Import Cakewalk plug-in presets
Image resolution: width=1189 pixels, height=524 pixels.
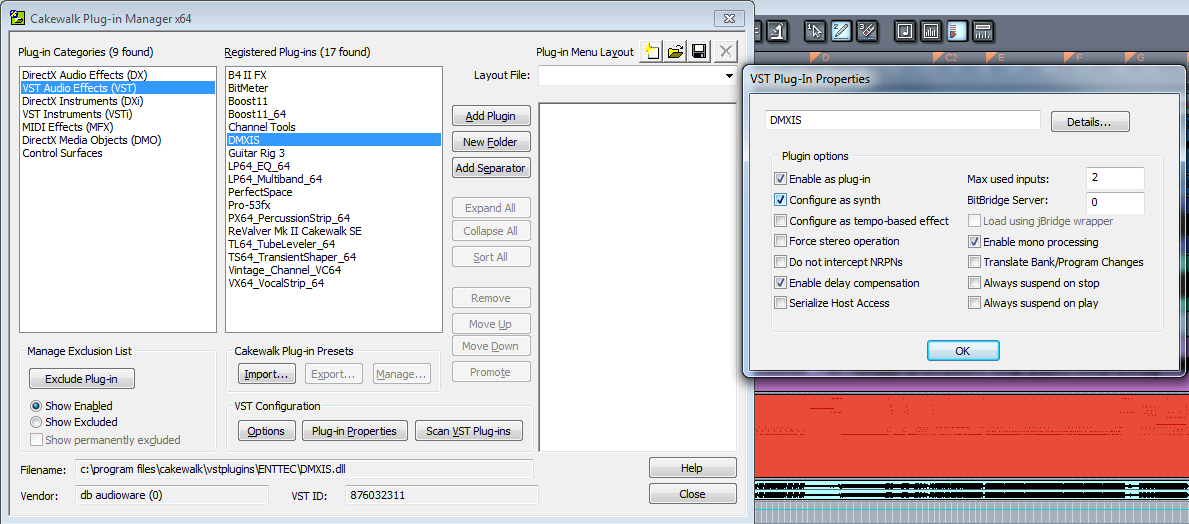point(268,374)
